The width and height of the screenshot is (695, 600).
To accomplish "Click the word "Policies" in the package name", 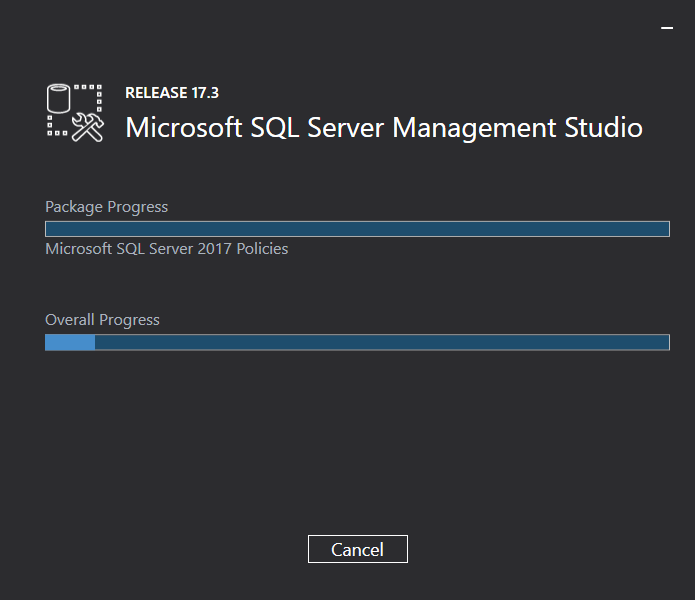I will pos(262,248).
